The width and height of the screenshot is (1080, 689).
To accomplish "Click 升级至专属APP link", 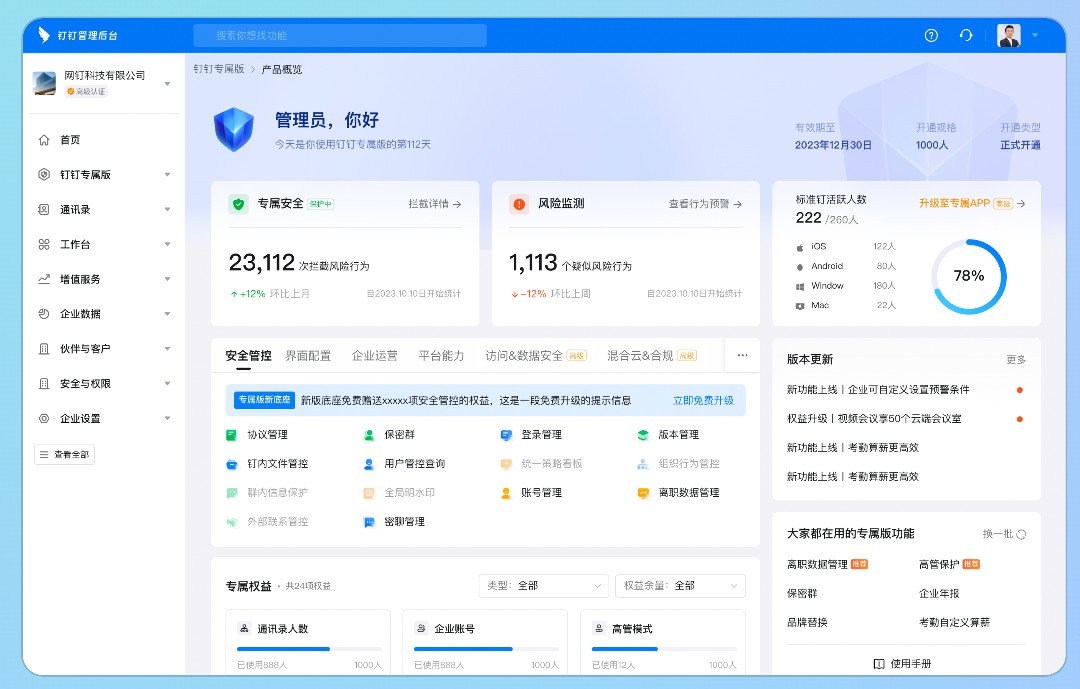I will pyautogui.click(x=972, y=203).
